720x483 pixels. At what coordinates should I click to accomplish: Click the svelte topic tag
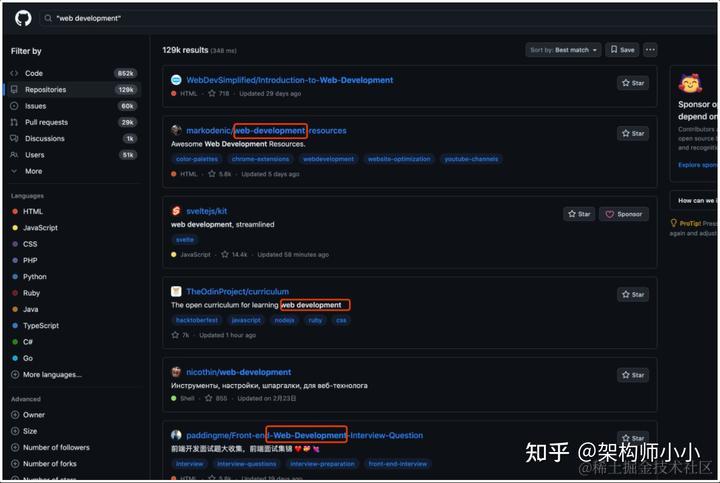[185, 240]
